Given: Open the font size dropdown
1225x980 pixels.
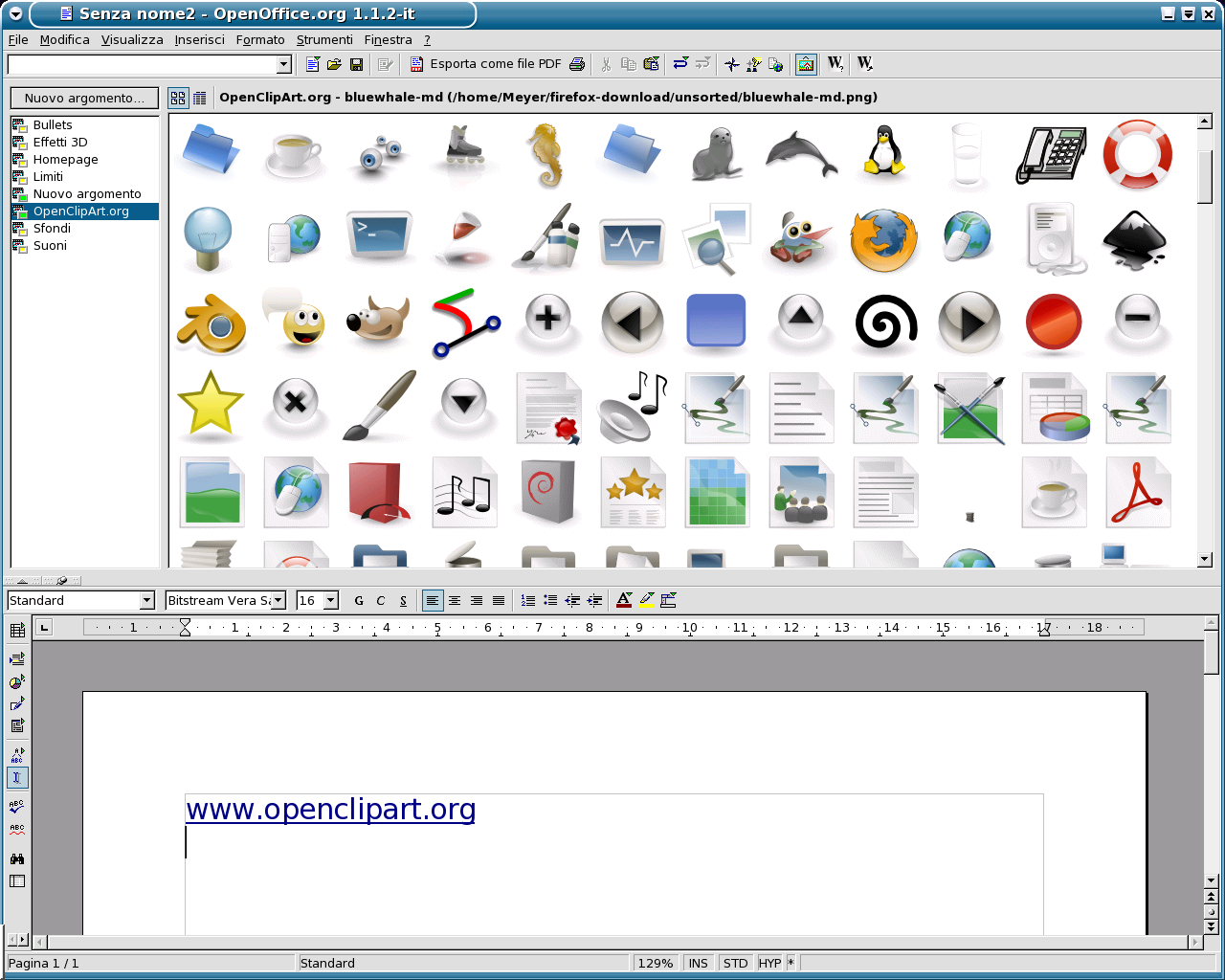Looking at the screenshot, I should point(331,600).
